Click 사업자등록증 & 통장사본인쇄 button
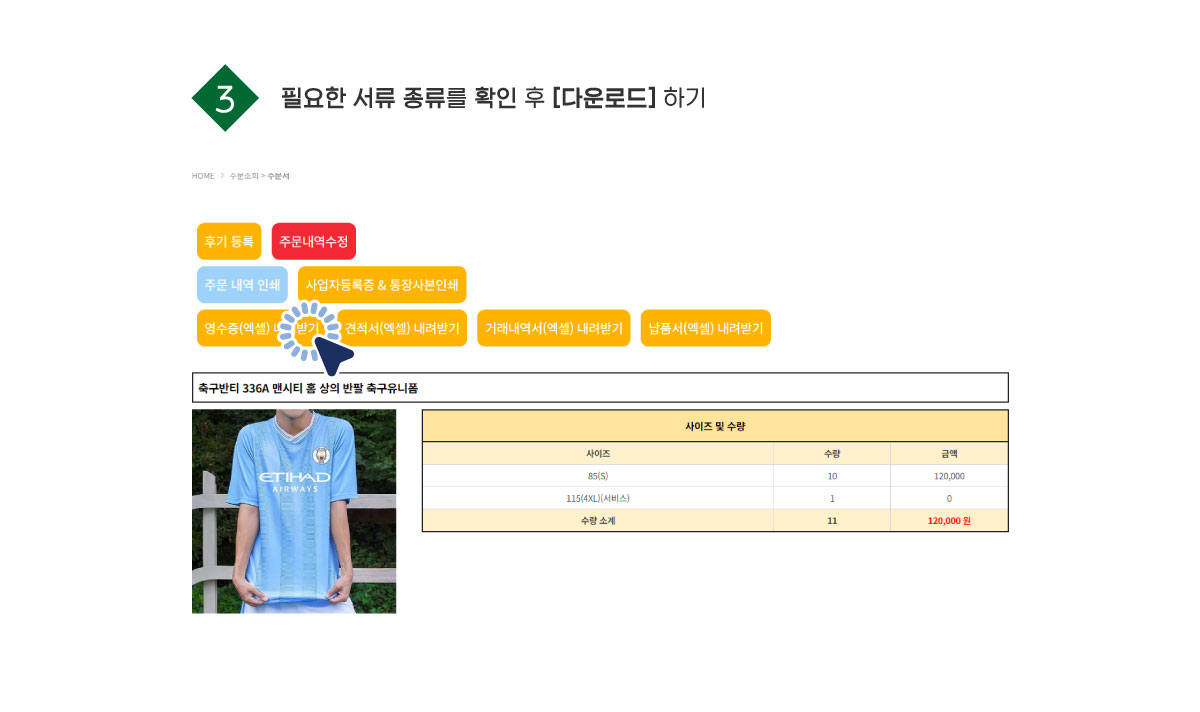 pyautogui.click(x=382, y=284)
